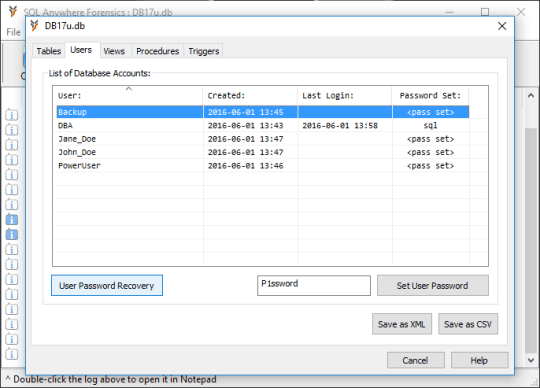Click Save as XML button

pos(402,324)
